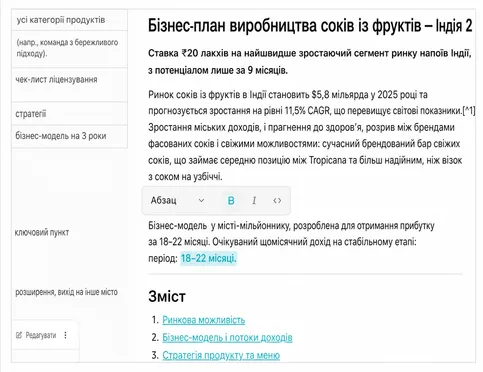
Task: Click the paragraph starting Ринок соків із фруктів
Action: (x=312, y=135)
